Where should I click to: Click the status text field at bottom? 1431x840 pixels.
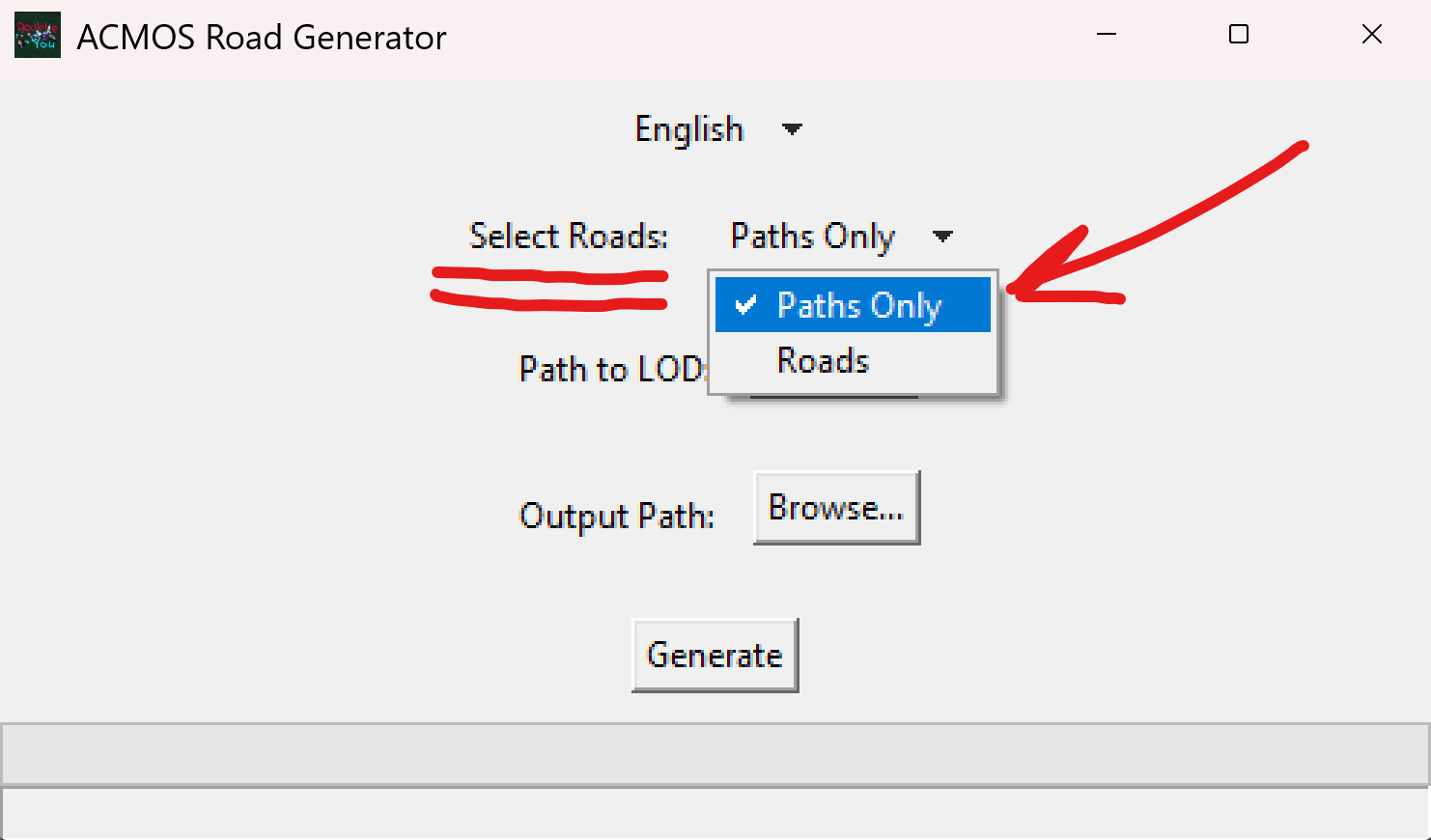pos(715,813)
